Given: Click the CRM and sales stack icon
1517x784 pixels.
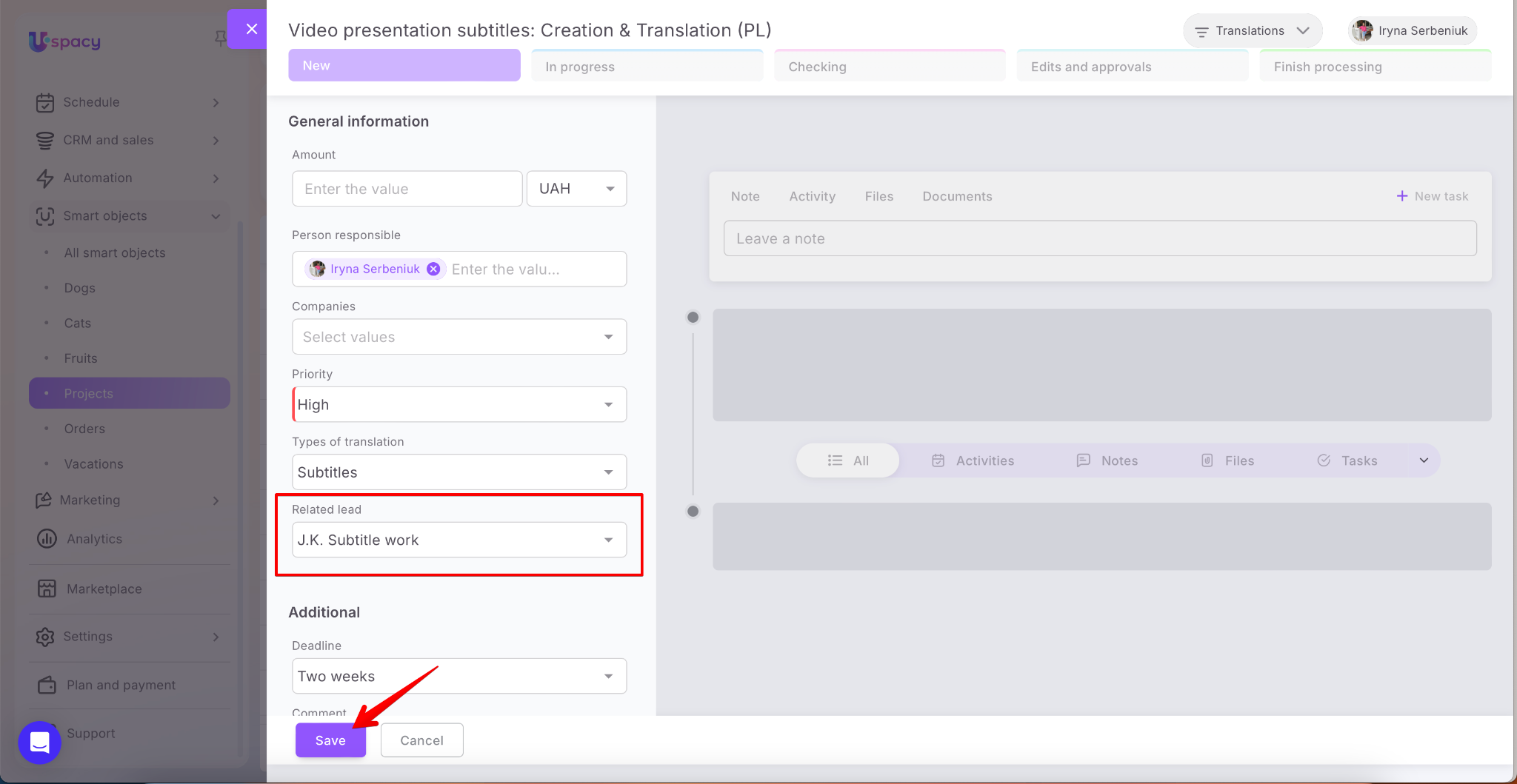Looking at the screenshot, I should [45, 140].
